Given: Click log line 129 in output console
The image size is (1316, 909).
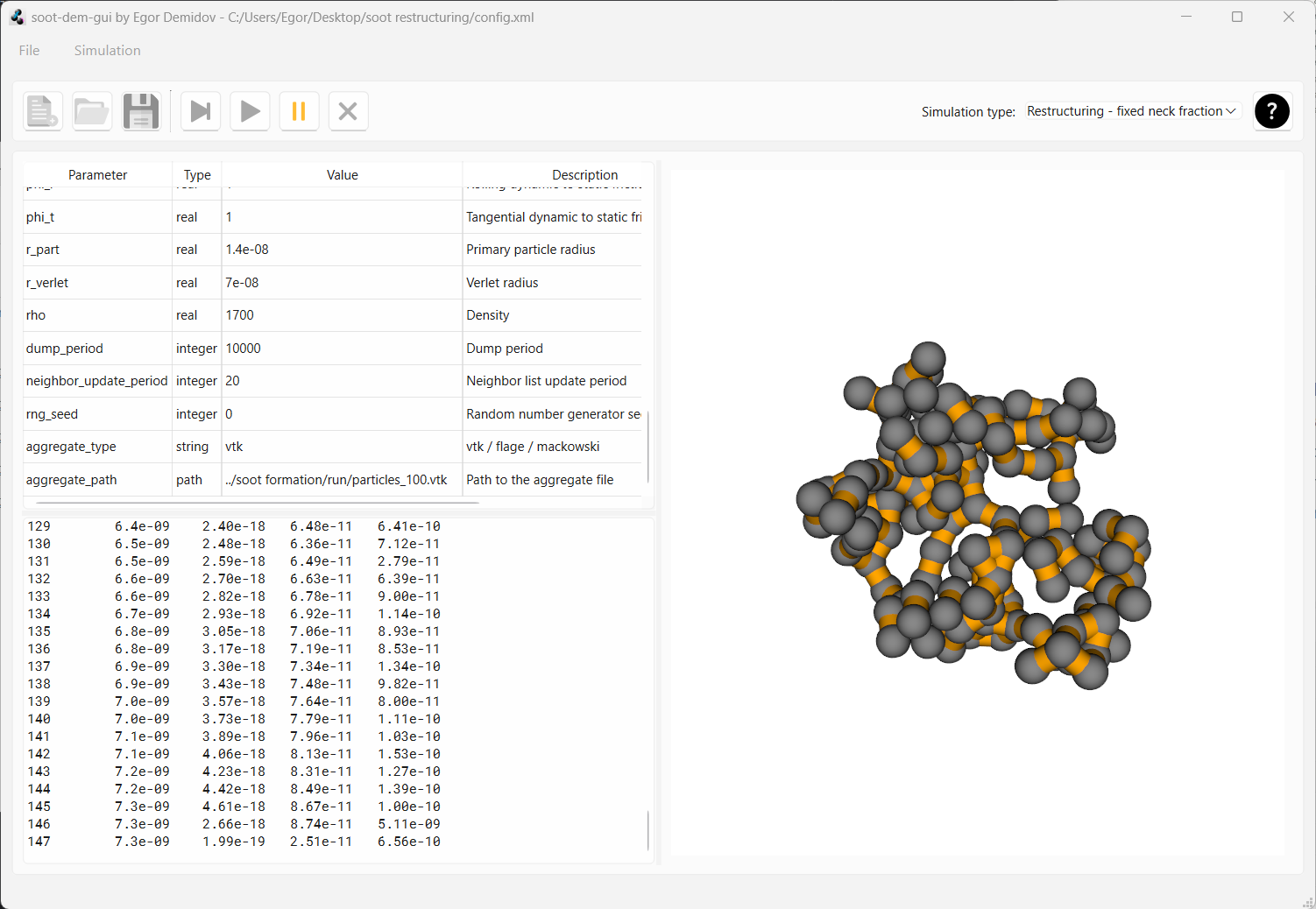Looking at the screenshot, I should (x=234, y=526).
